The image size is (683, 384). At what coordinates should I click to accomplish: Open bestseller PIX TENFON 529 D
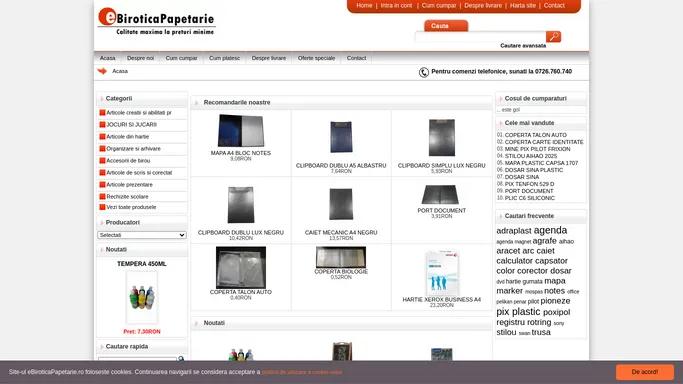529,184
